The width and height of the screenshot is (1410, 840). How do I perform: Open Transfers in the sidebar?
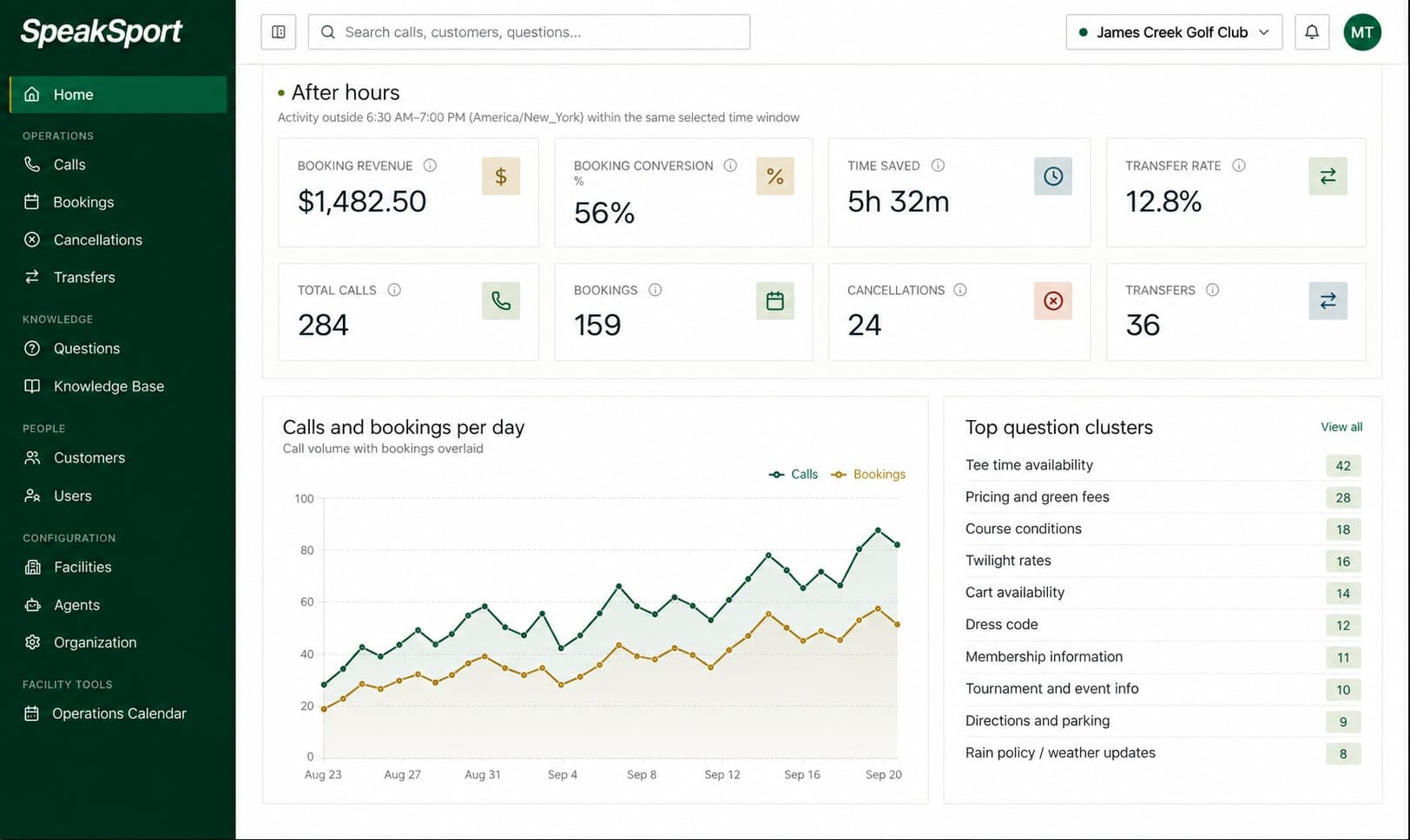point(118,277)
